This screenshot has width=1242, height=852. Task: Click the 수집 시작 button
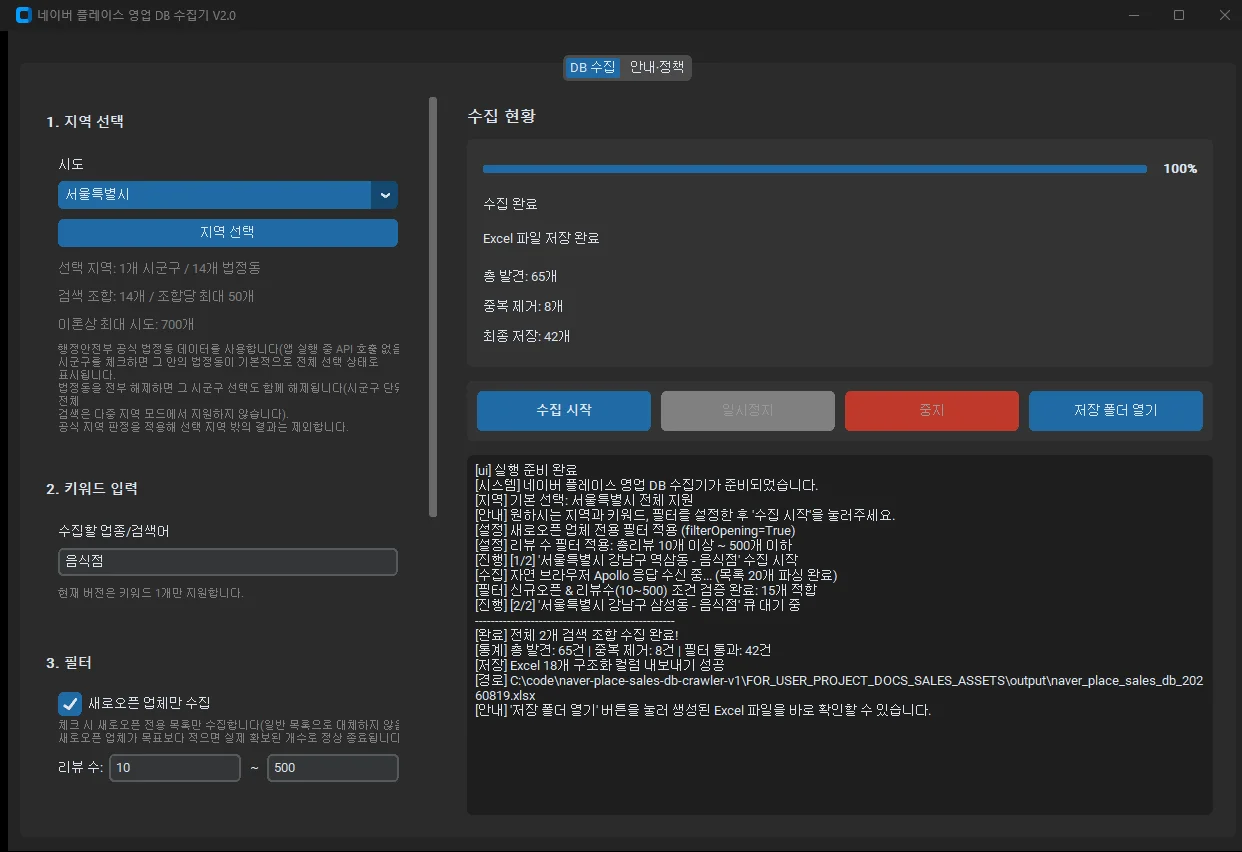564,410
